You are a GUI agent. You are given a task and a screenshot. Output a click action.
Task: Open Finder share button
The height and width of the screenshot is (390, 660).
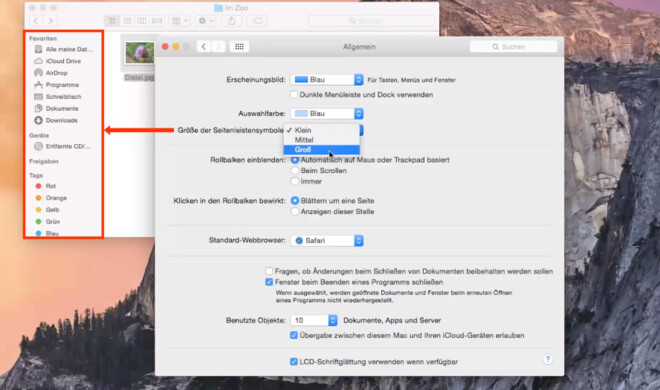click(x=232, y=21)
